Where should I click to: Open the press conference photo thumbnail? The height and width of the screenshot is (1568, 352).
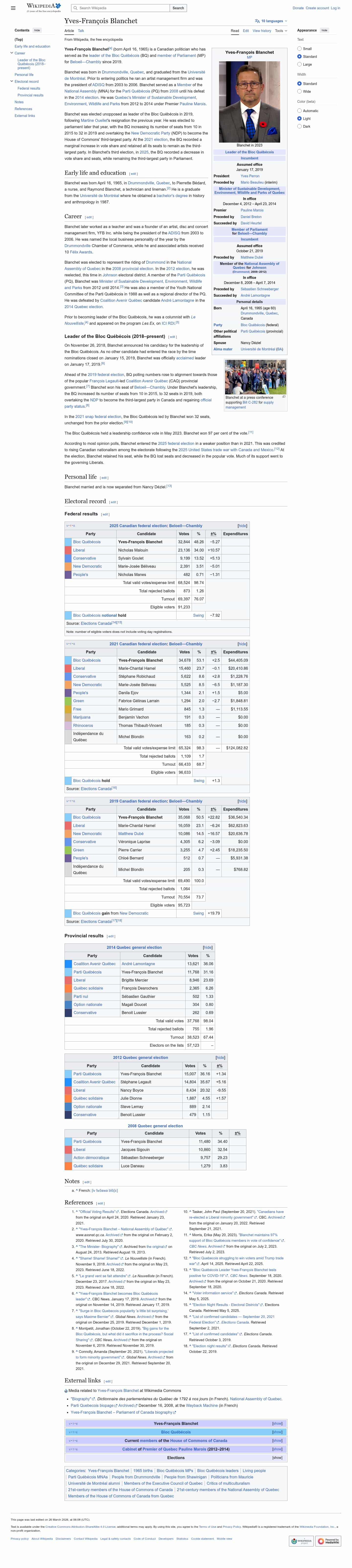coord(256,377)
